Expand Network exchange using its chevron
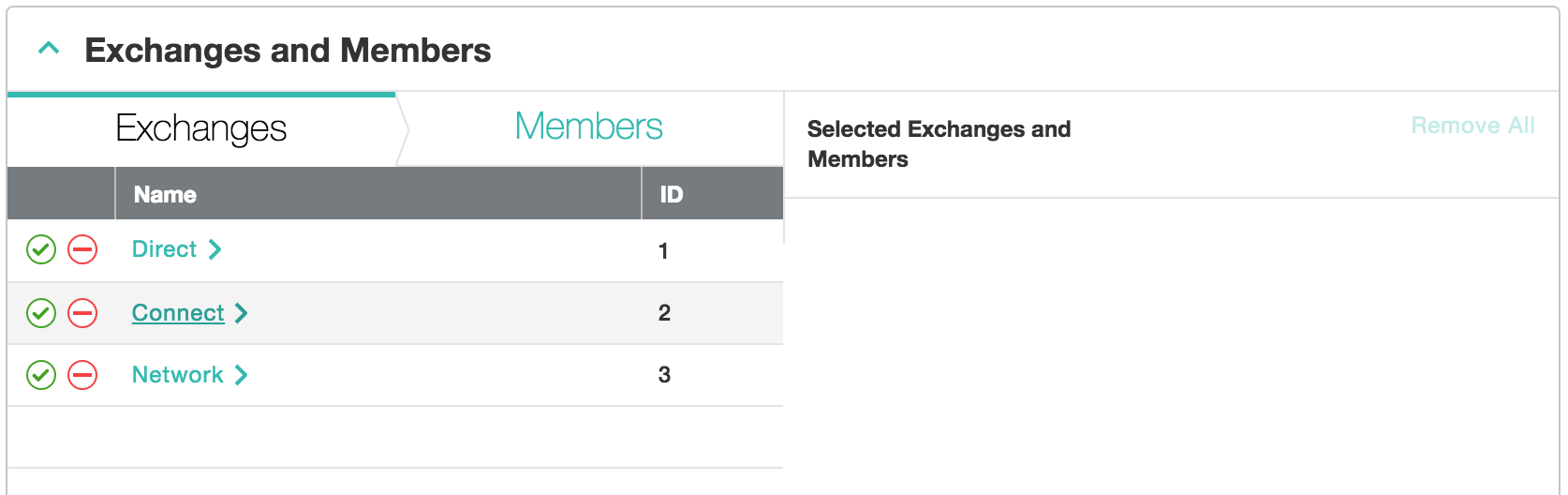The width and height of the screenshot is (1568, 495). (242, 375)
